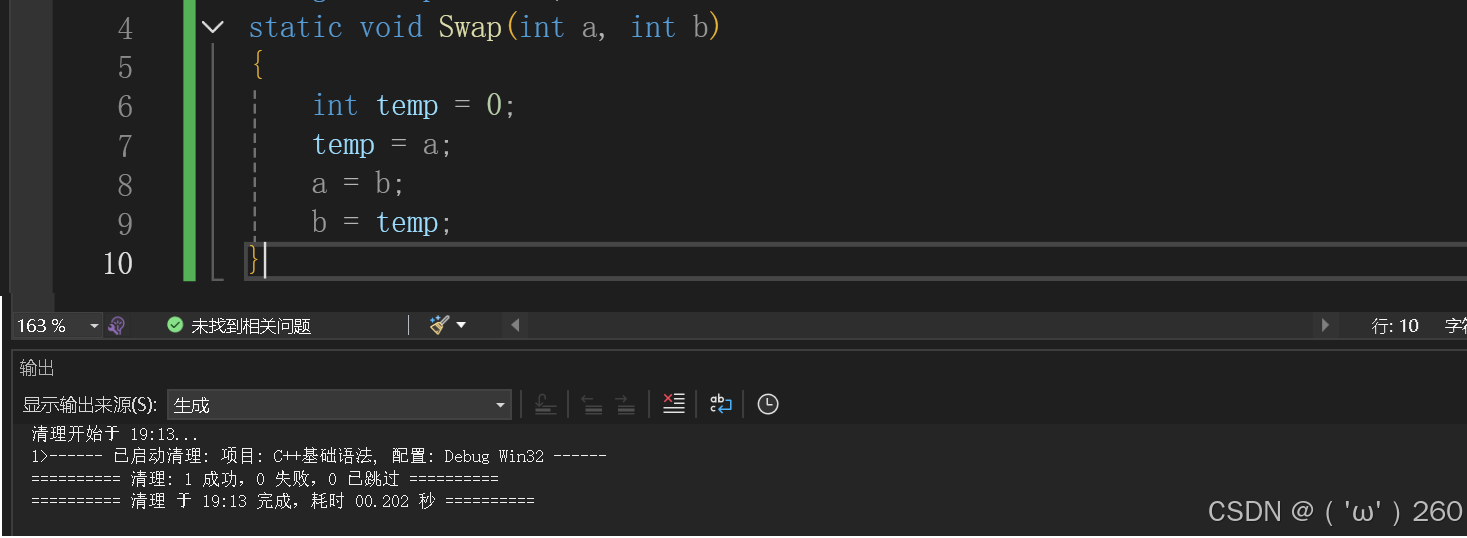The height and width of the screenshot is (538, 1467).
Task: Click the line 'temp = a;'
Action: click(382, 145)
